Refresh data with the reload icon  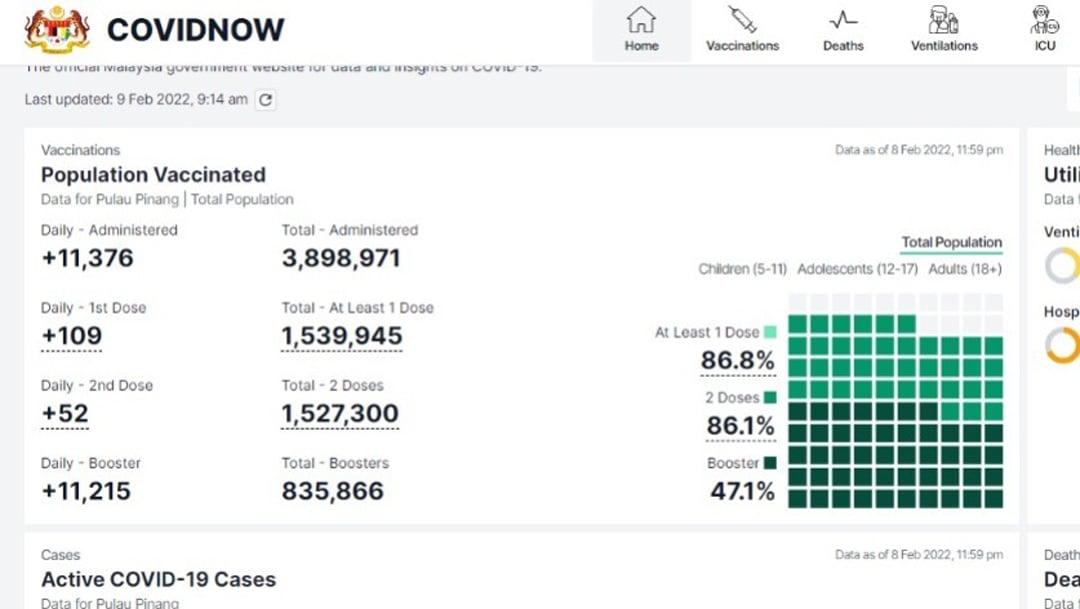[265, 100]
